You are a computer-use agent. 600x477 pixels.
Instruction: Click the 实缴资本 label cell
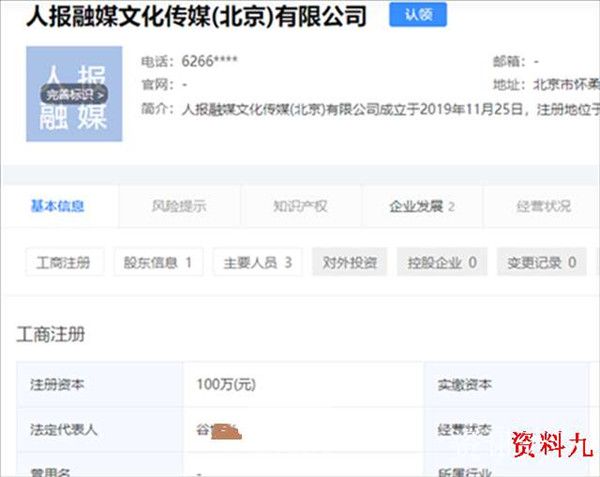pos(506,384)
